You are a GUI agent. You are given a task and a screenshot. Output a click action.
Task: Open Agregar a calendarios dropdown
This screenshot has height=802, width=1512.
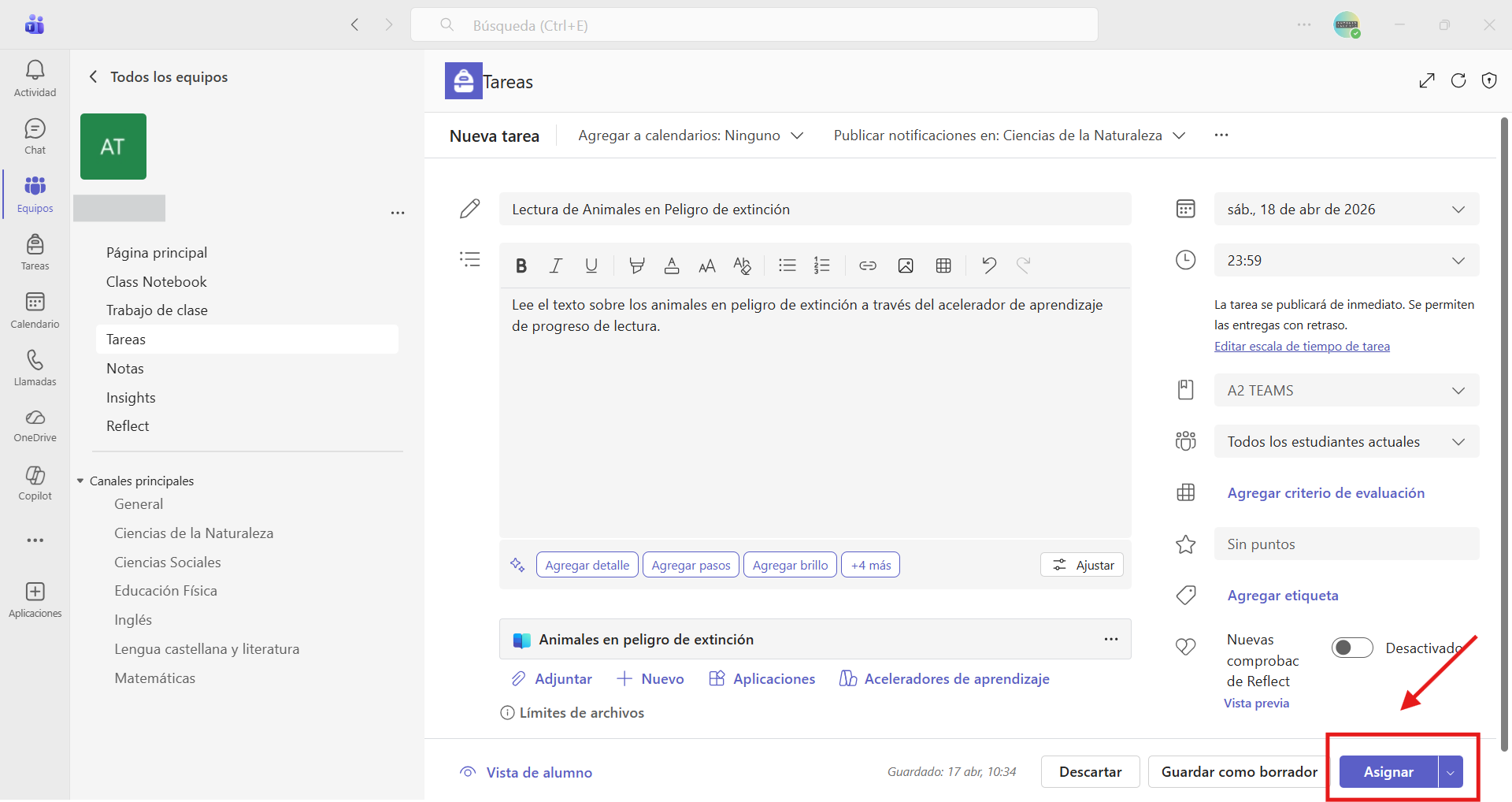point(691,136)
